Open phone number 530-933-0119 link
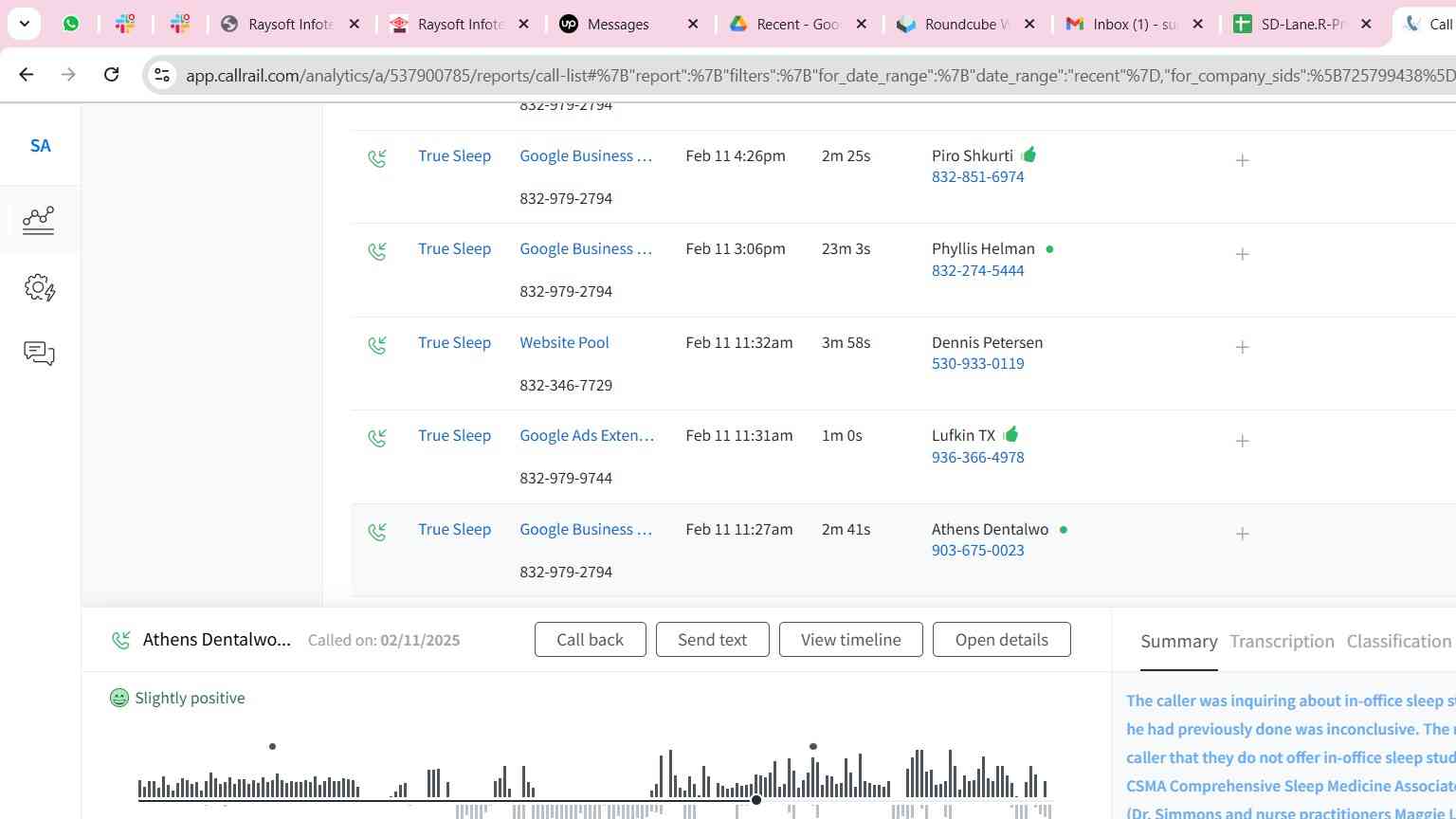The height and width of the screenshot is (819, 1456). [977, 364]
